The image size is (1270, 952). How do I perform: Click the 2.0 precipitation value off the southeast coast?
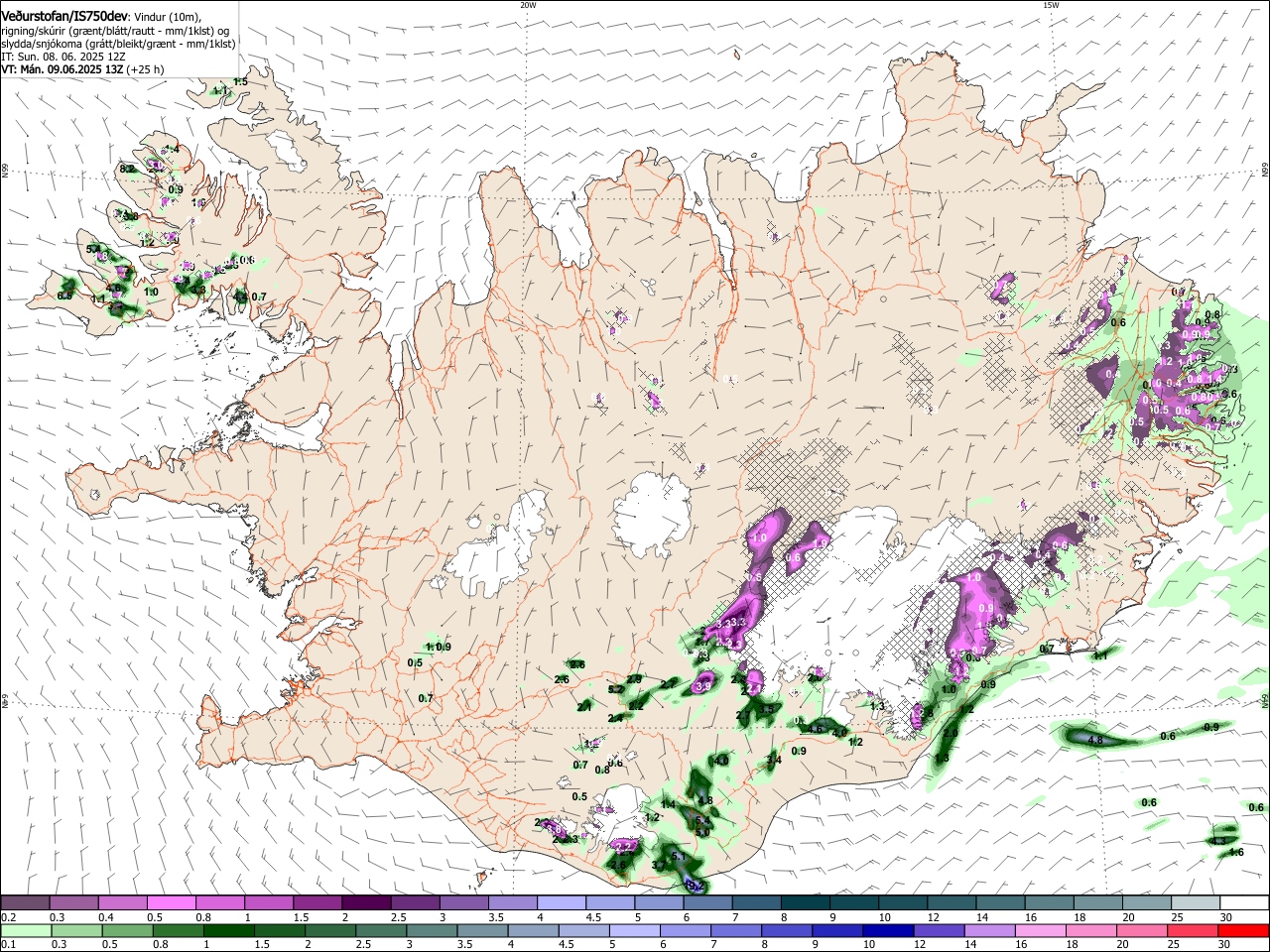click(x=950, y=733)
